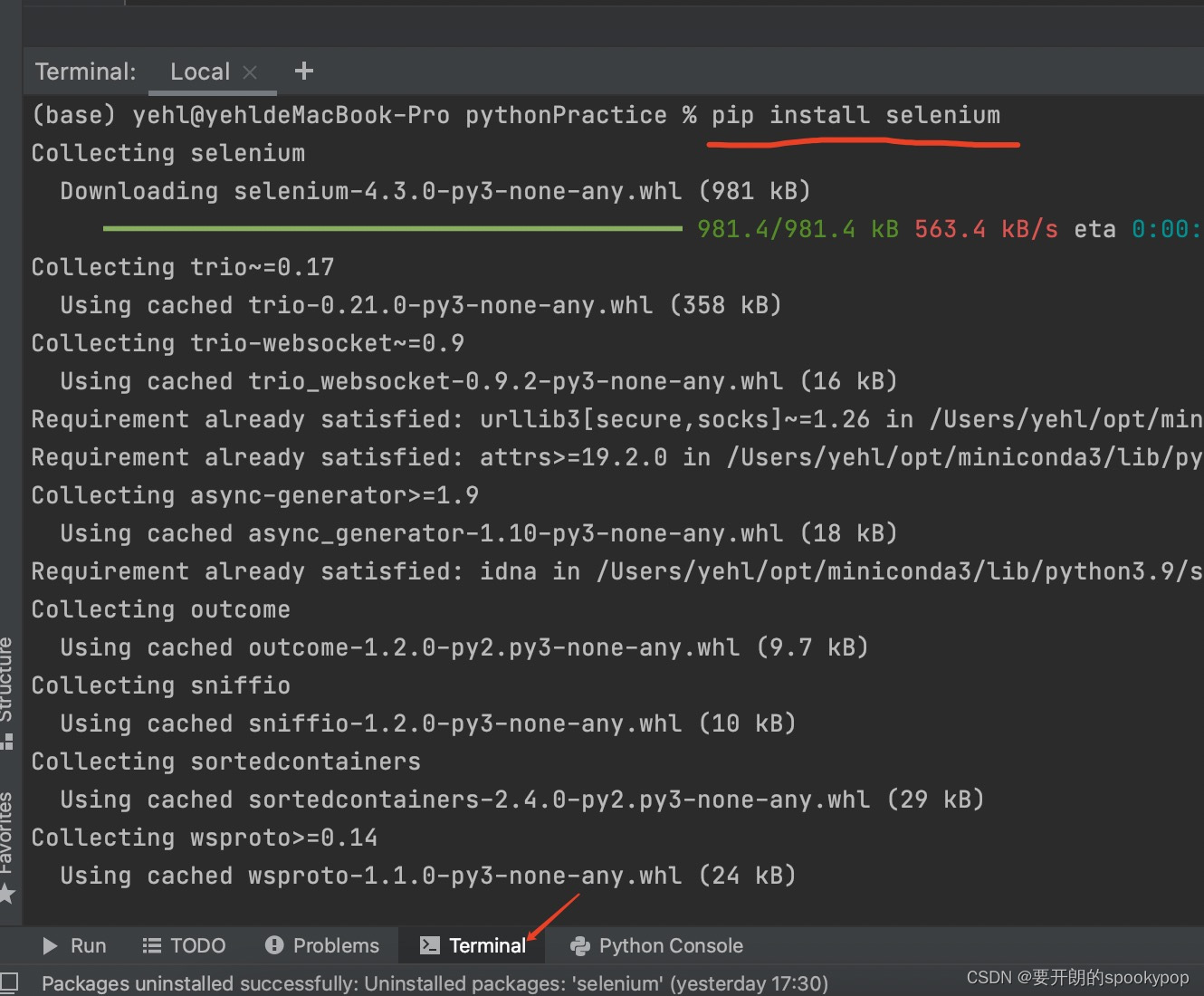Click the tool window toggle icon in status bar

tap(9, 982)
